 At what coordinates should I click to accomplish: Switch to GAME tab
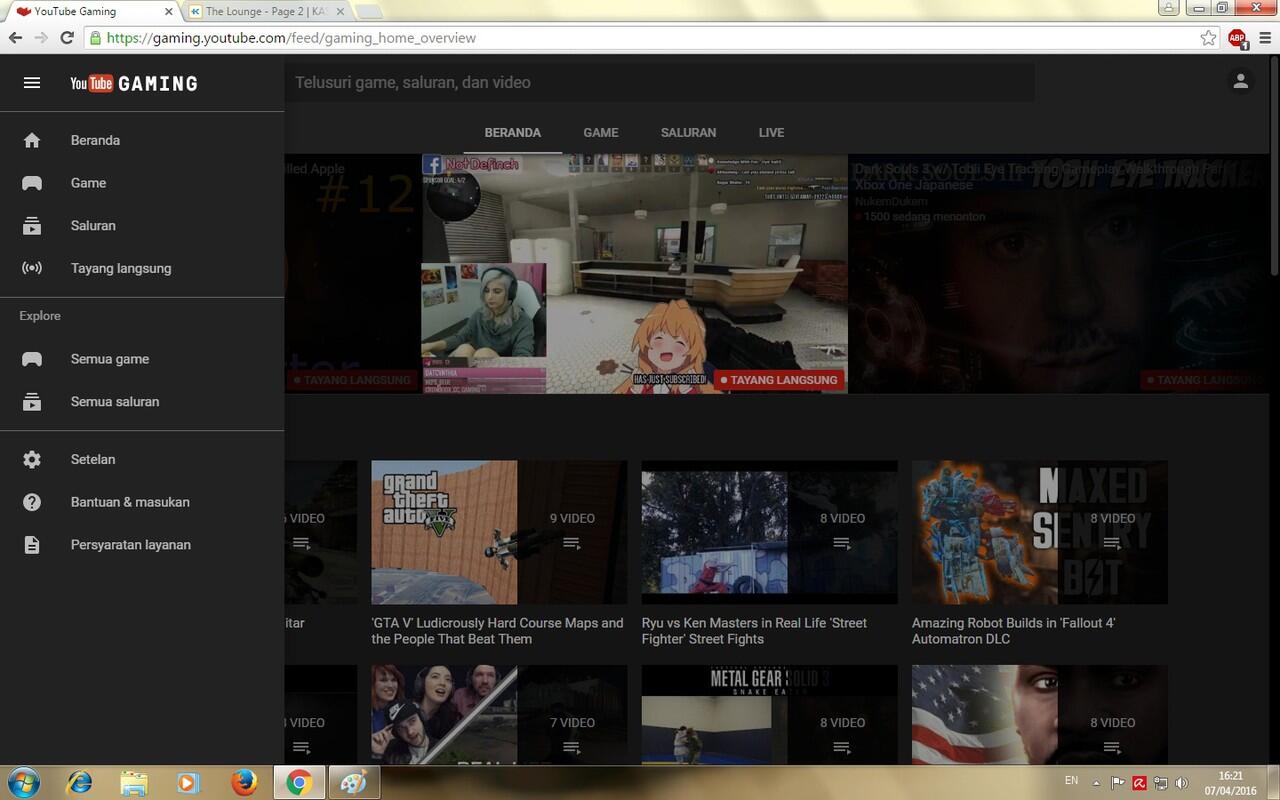tap(601, 133)
